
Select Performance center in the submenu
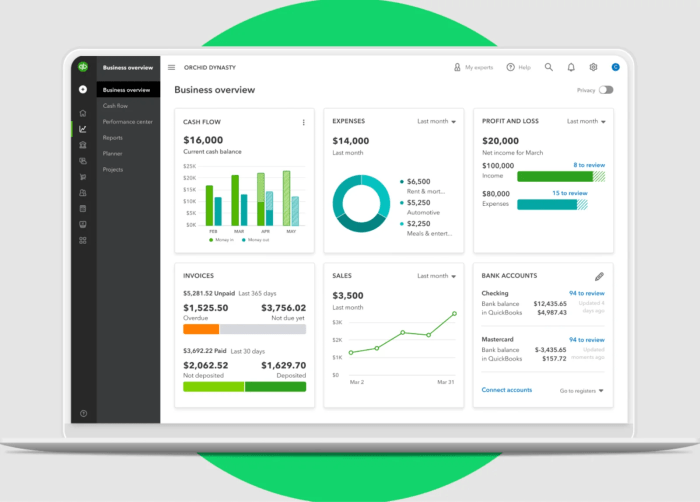click(128, 122)
